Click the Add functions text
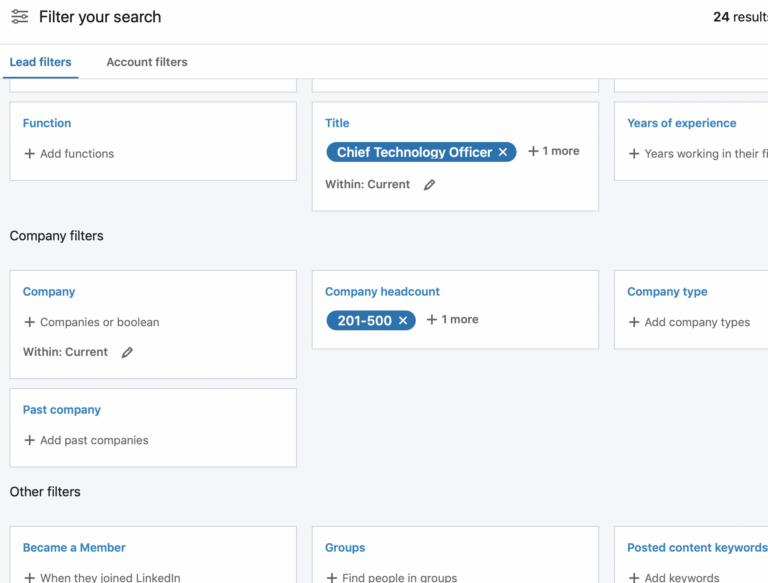This screenshot has height=583, width=768. [77, 154]
